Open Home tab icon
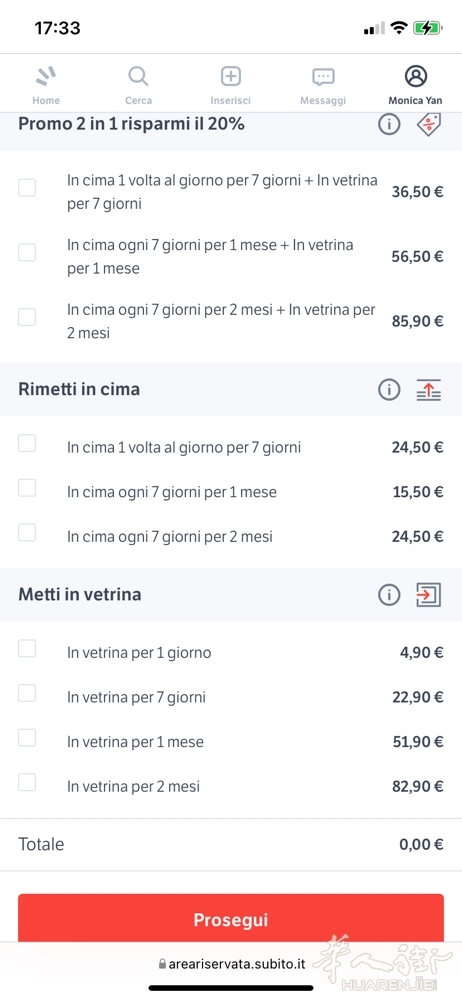The width and height of the screenshot is (462, 1000). (46, 77)
